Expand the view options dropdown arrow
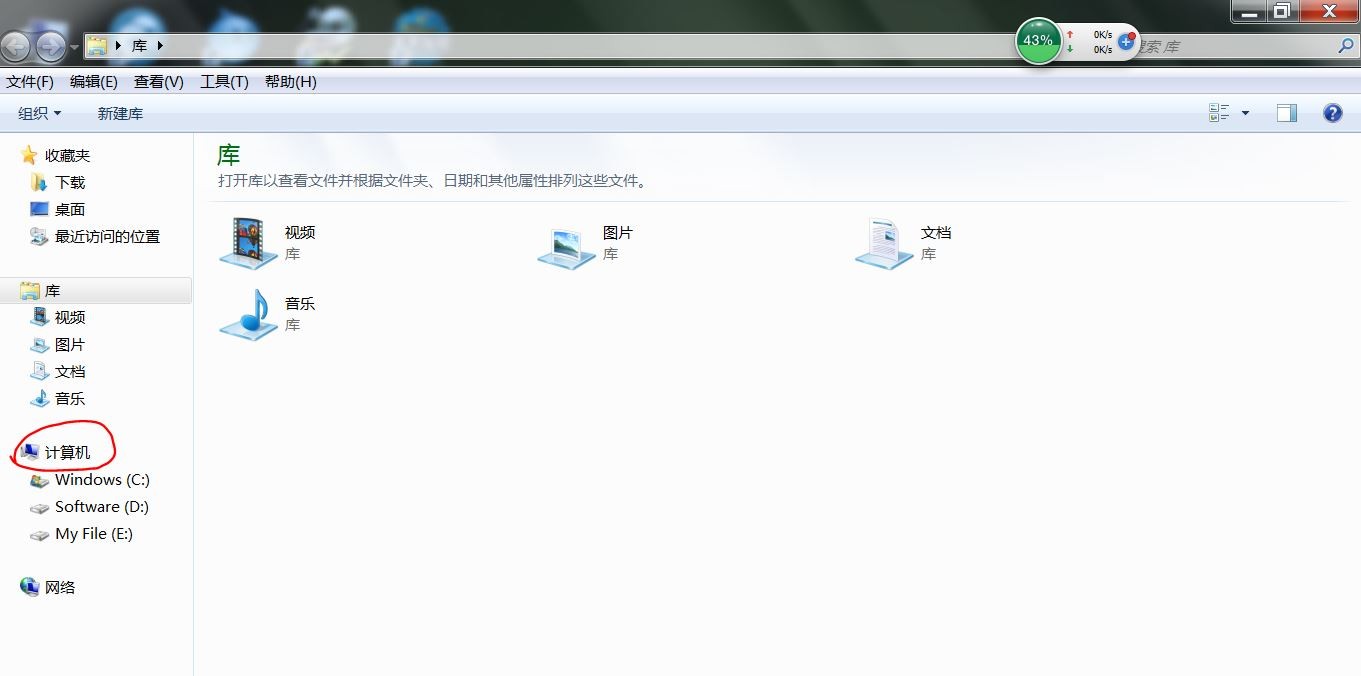The image size is (1361, 676). click(x=1245, y=113)
